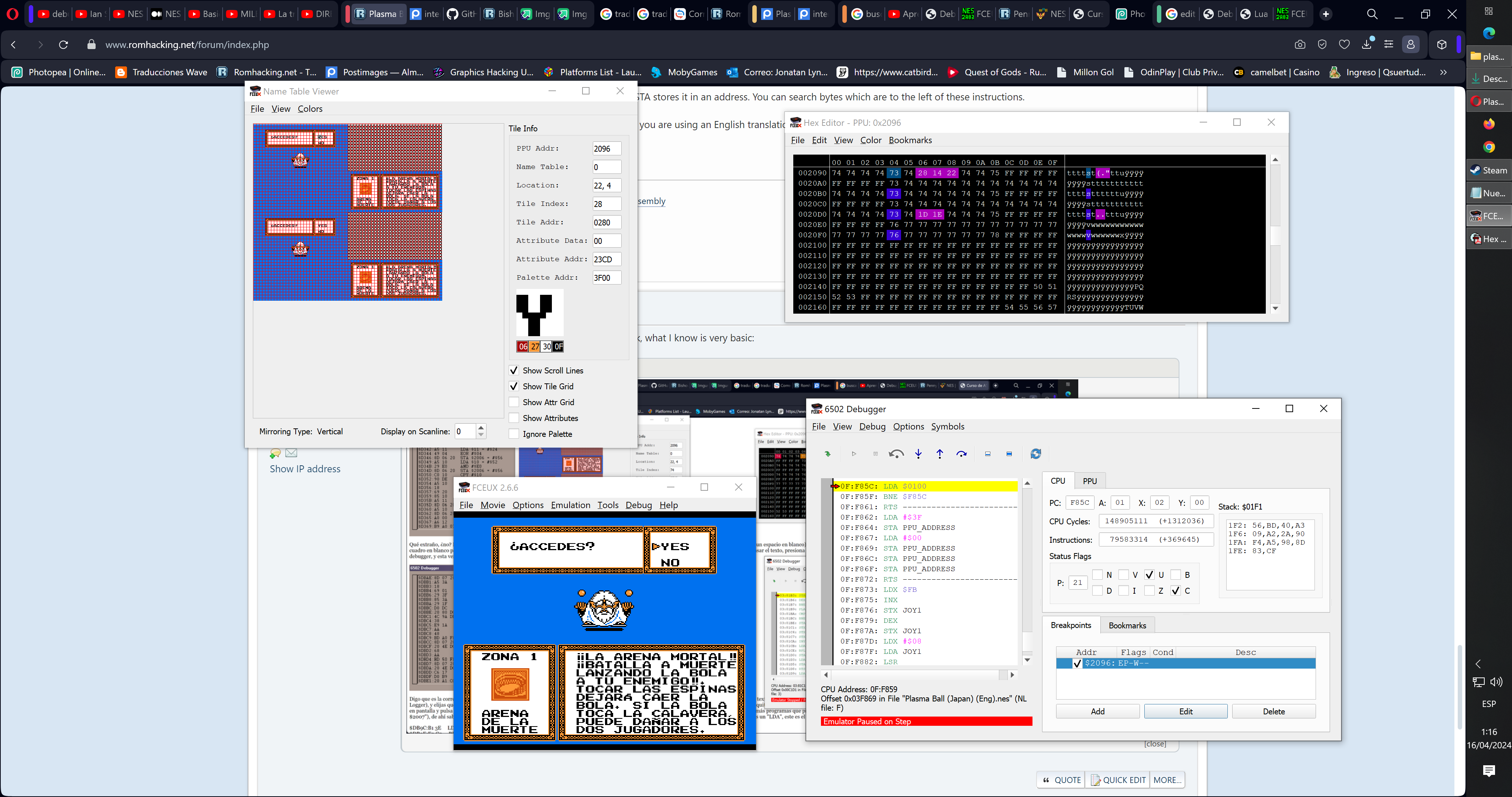Switch to the PPU tab in debugger
This screenshot has height=797, width=1512.
click(x=1089, y=481)
